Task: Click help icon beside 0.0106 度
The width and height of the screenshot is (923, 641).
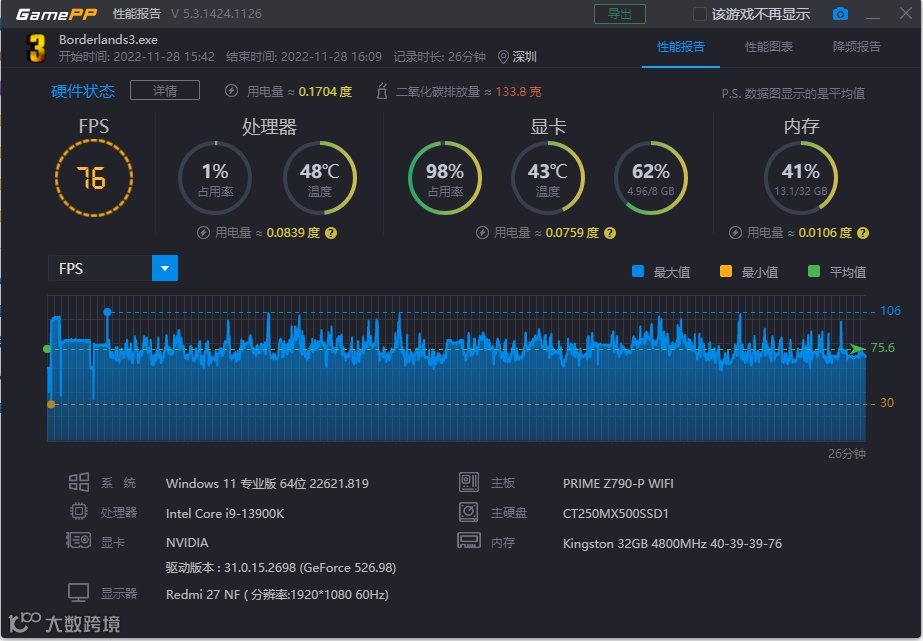Action: [863, 233]
